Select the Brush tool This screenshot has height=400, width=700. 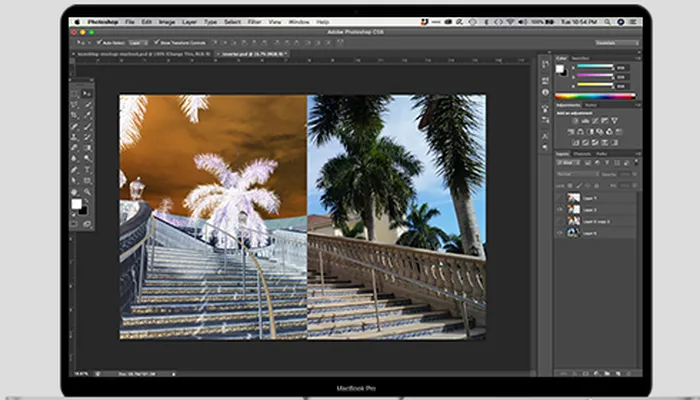pos(88,127)
